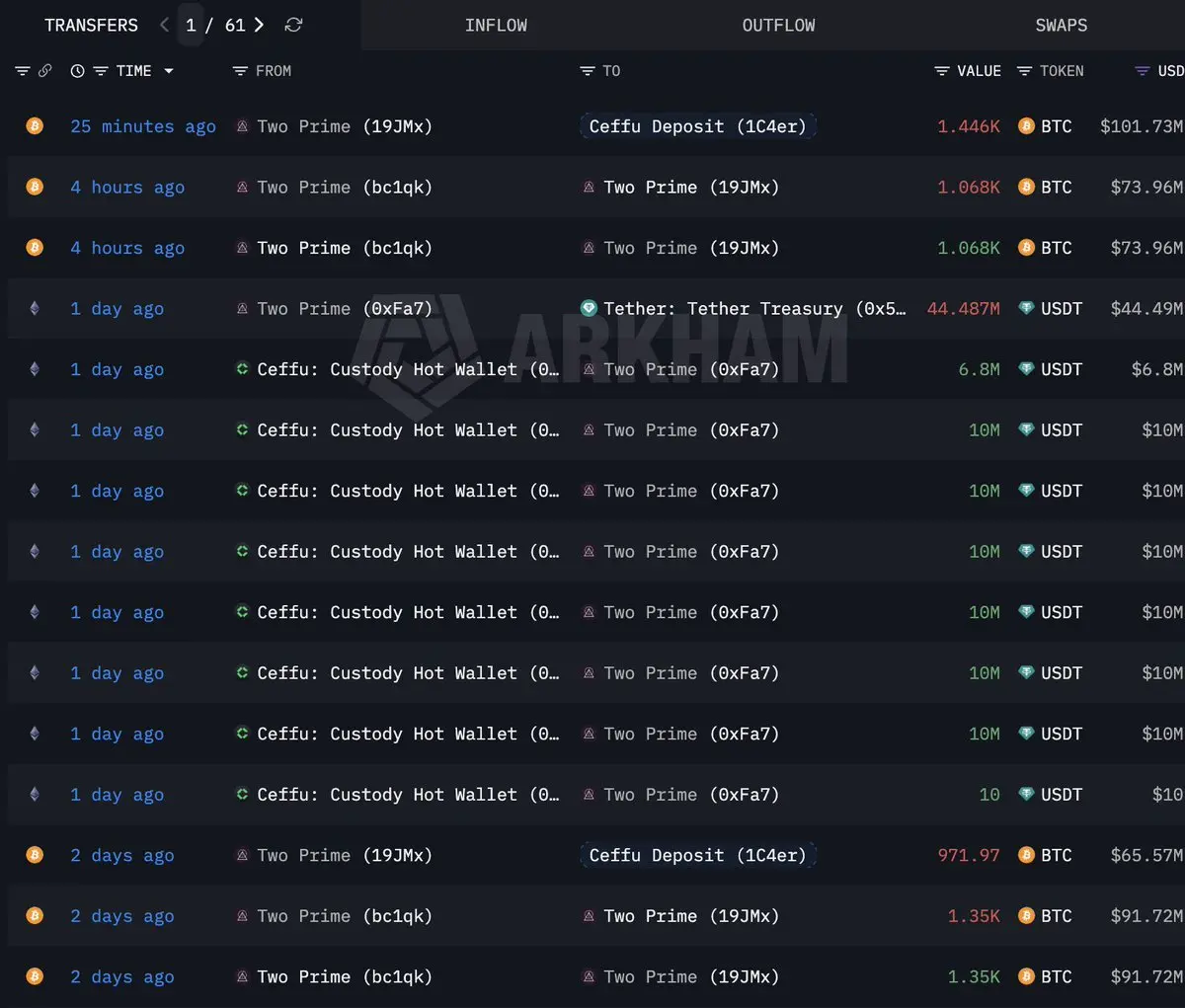Open the VALUE column filter
1185x1008 pixels.
(942, 71)
